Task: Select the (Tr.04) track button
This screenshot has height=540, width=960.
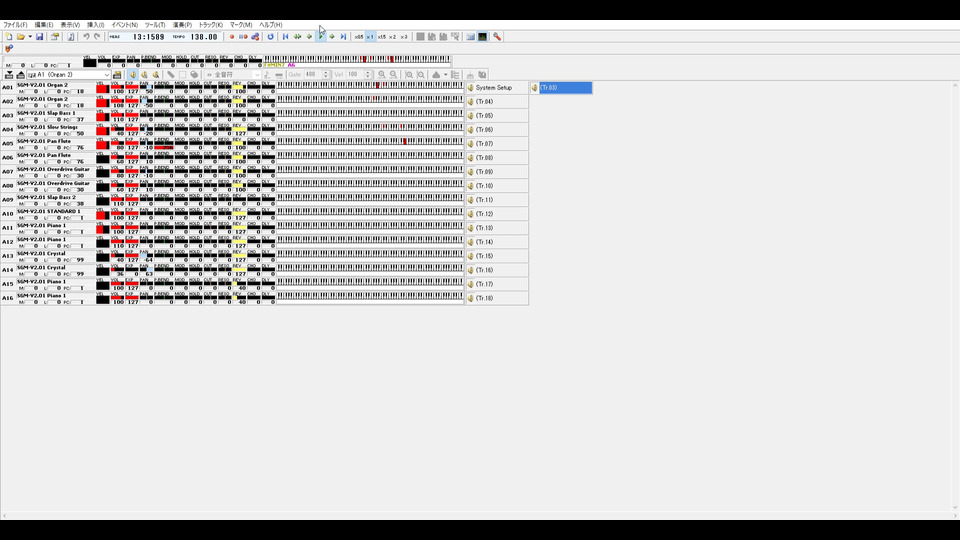Action: pos(497,102)
